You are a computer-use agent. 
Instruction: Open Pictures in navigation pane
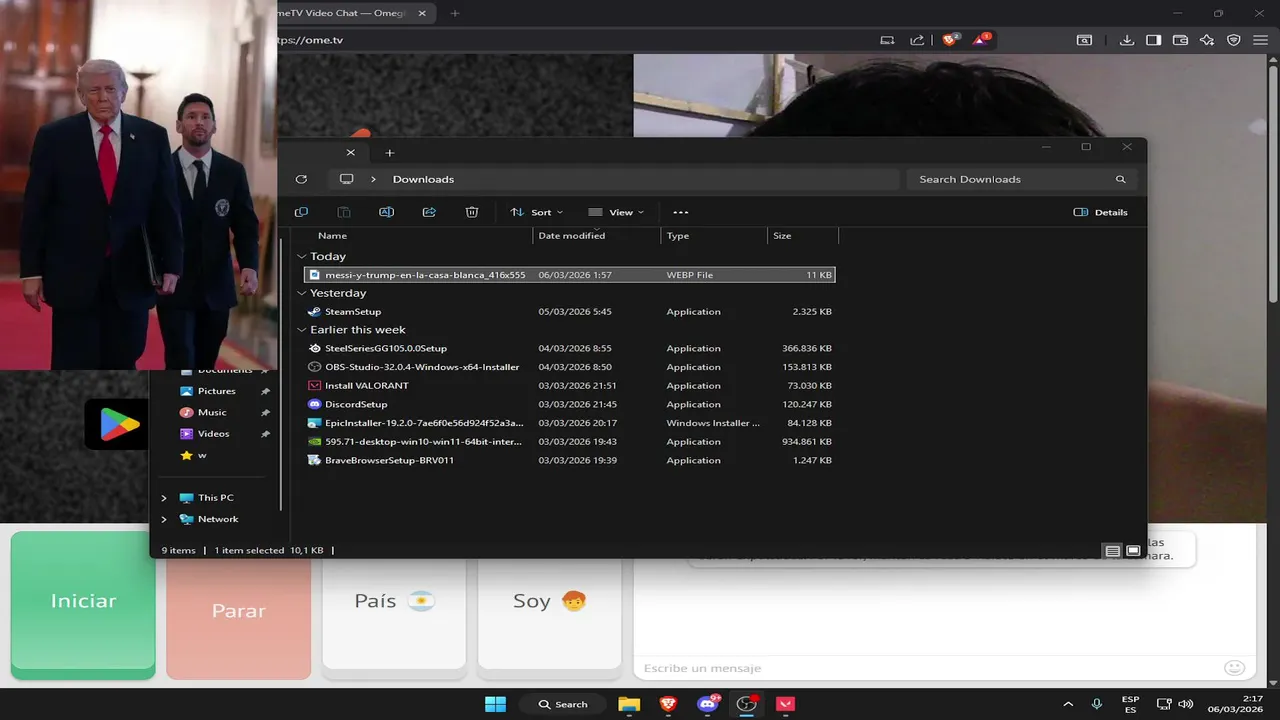click(x=216, y=391)
